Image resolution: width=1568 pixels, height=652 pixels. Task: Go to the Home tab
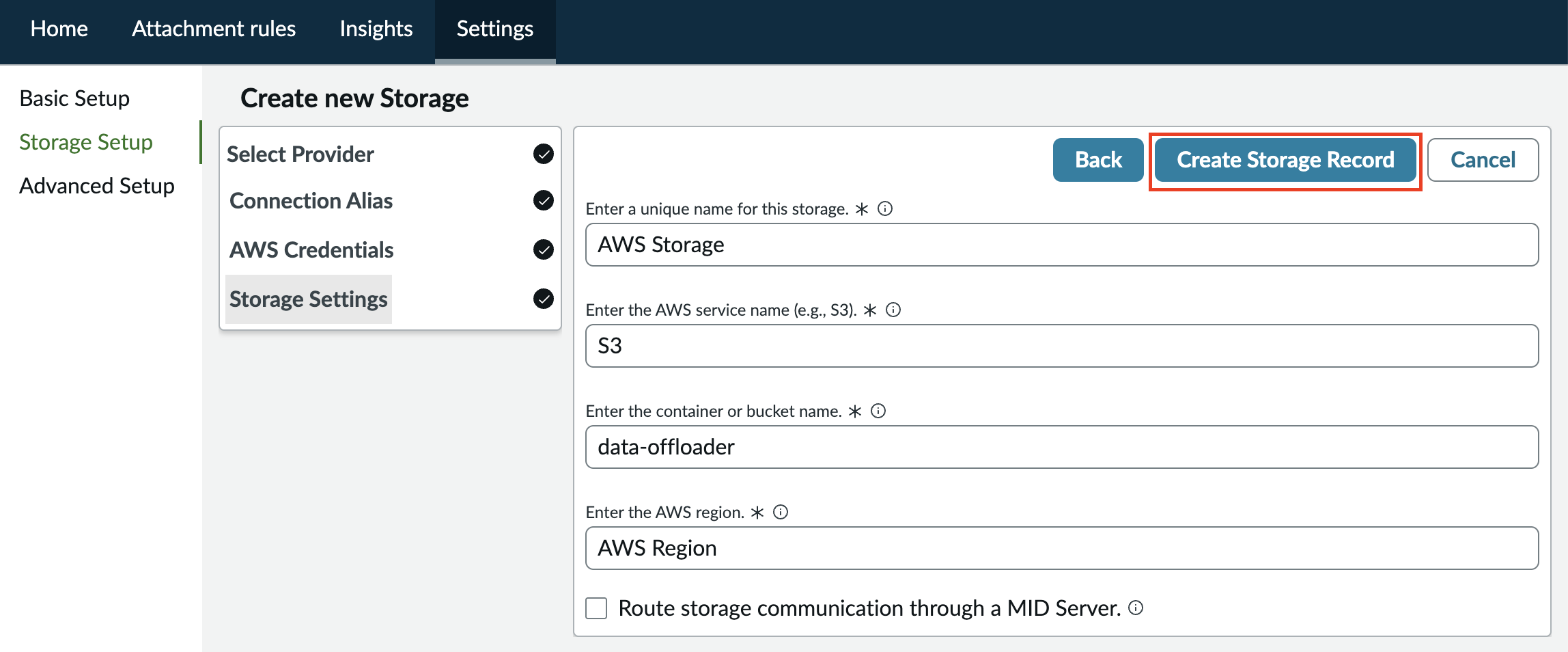pyautogui.click(x=59, y=29)
